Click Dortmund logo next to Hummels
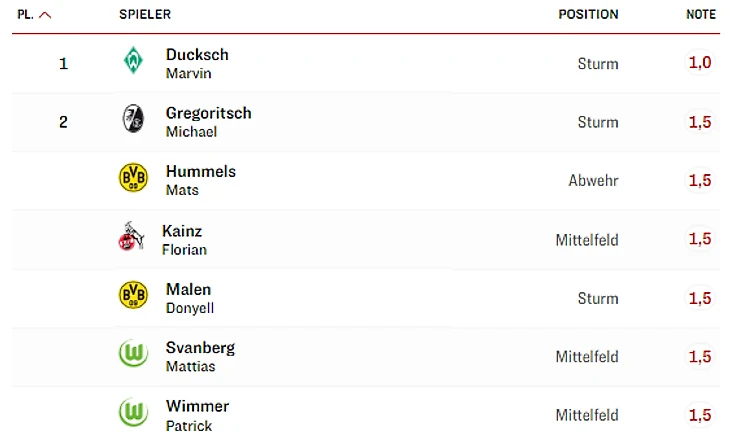Viewport: 730px width, 441px height. pyautogui.click(x=133, y=179)
